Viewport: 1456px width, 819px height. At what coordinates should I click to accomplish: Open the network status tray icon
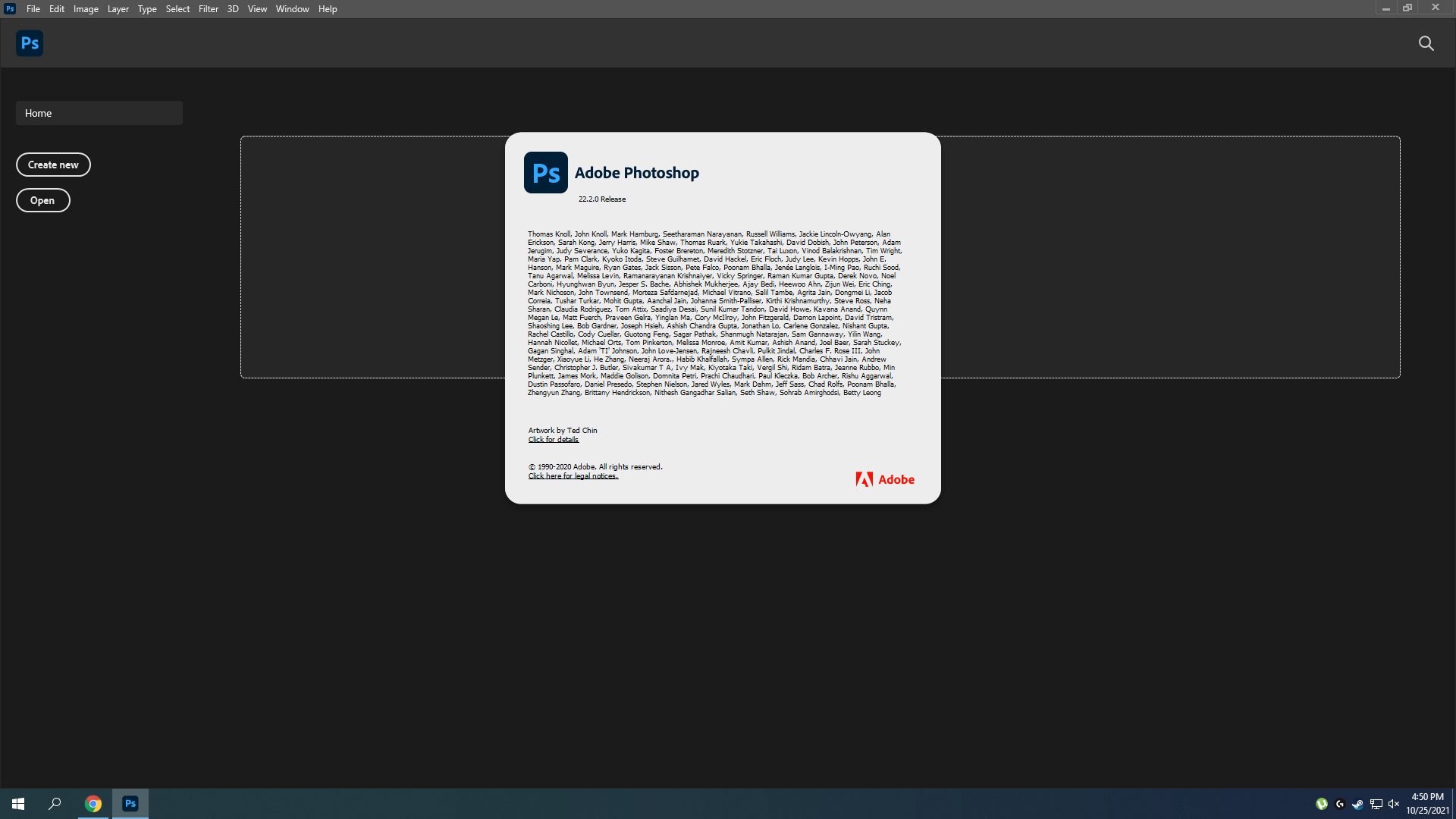(1376, 804)
